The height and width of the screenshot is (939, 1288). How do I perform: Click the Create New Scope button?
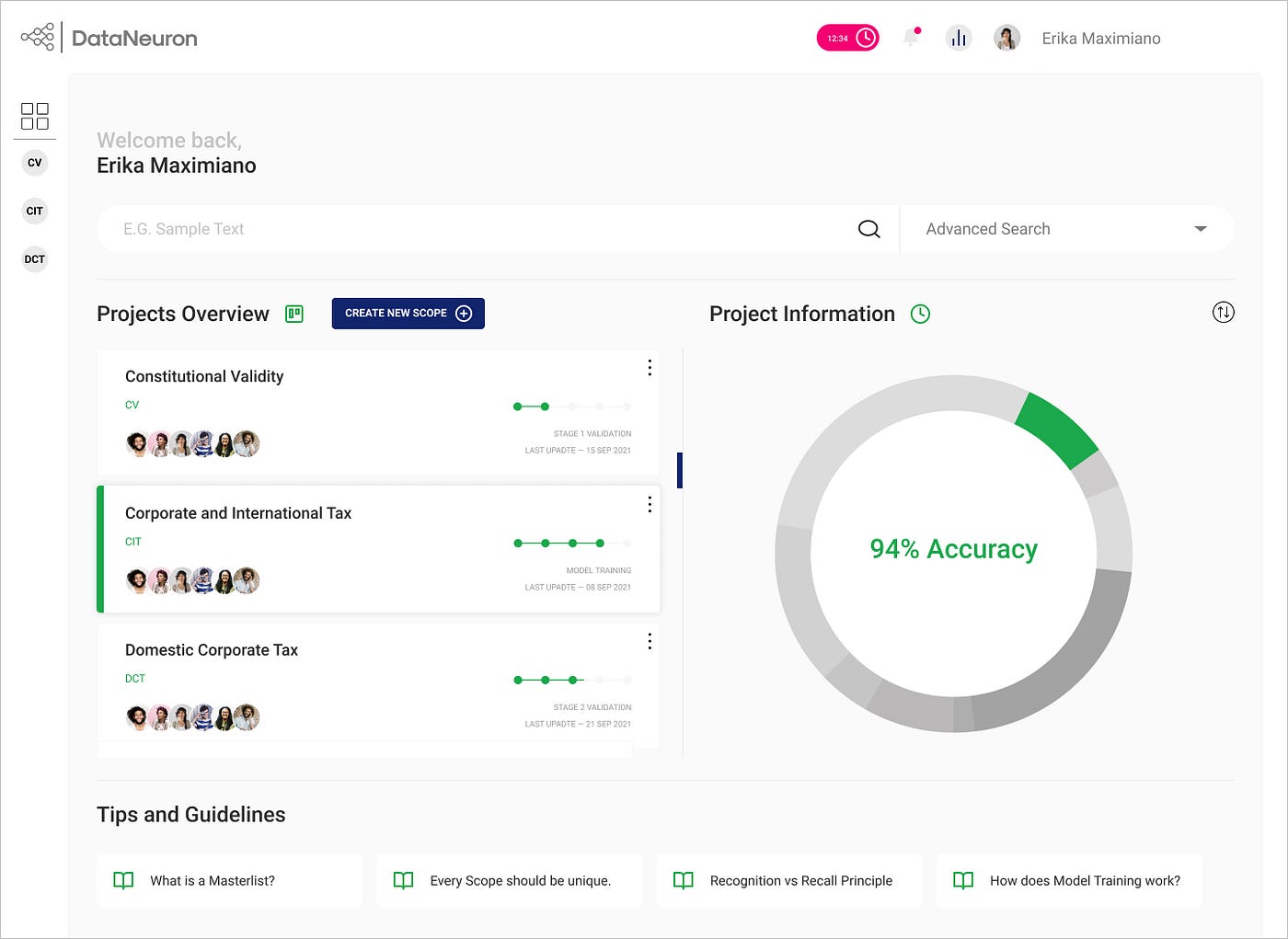(408, 313)
